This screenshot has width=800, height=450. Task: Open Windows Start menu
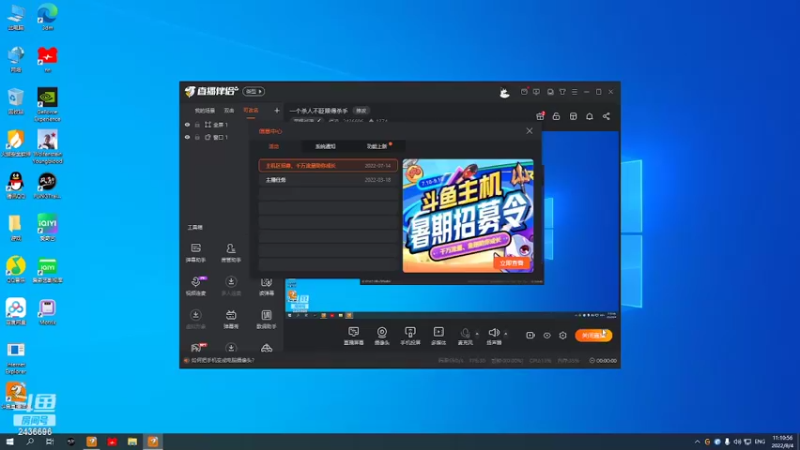10,441
